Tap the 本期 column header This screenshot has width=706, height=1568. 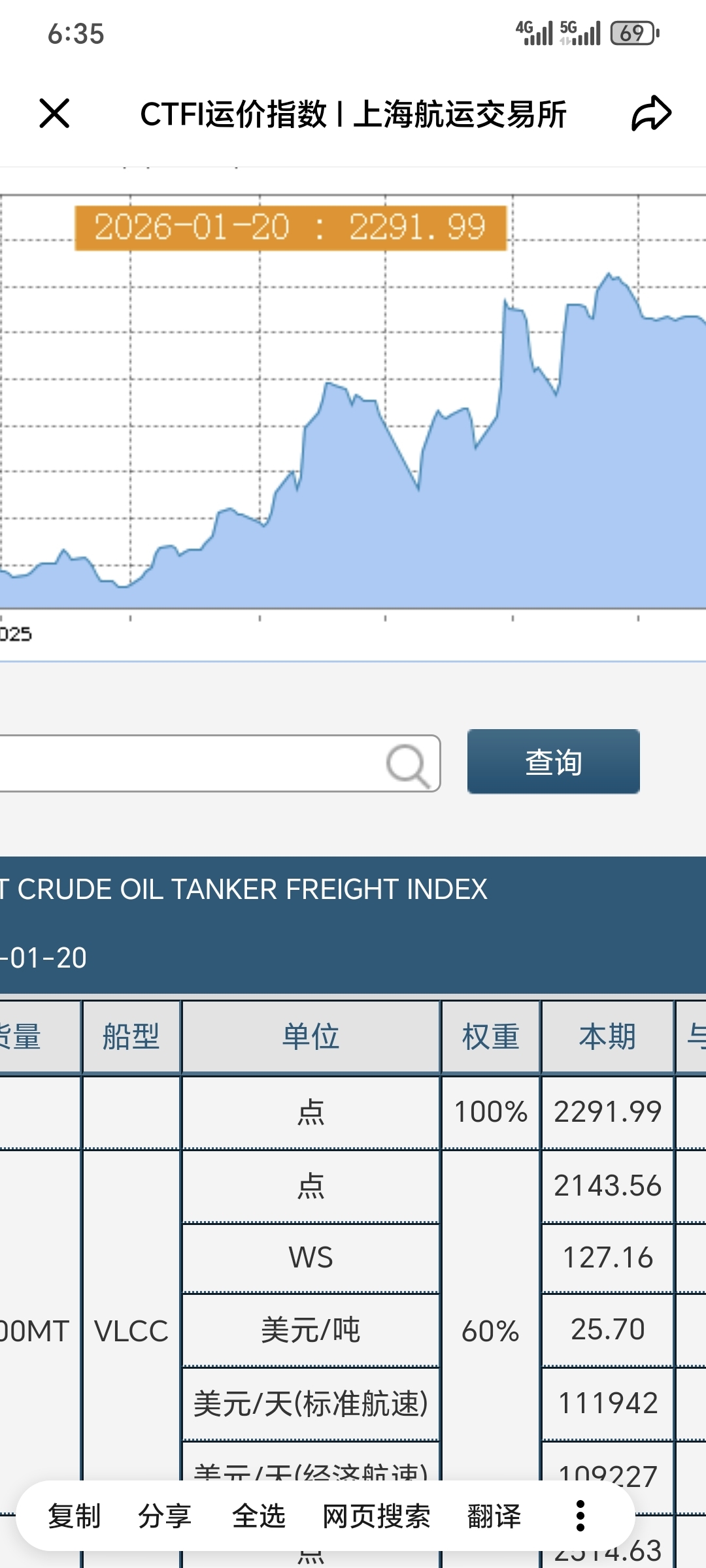tap(607, 1037)
